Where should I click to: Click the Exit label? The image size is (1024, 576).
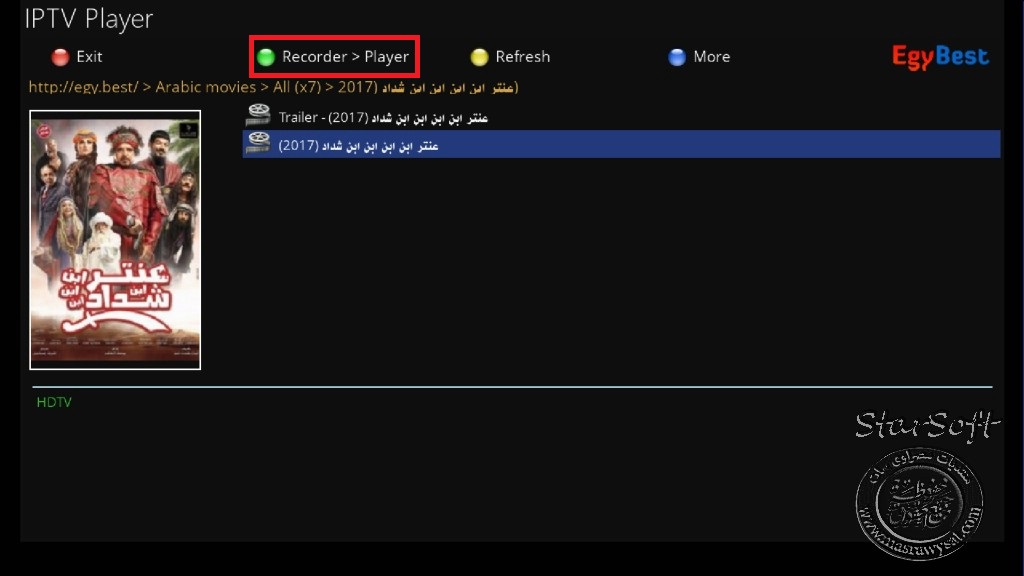(x=89, y=57)
